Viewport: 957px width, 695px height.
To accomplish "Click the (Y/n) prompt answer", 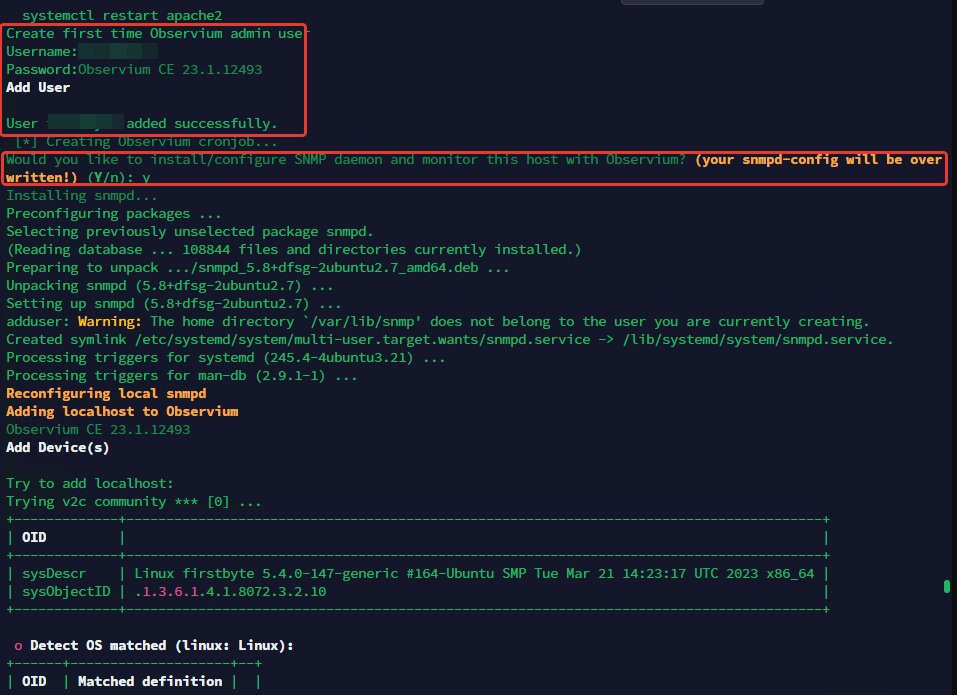I will point(146,177).
